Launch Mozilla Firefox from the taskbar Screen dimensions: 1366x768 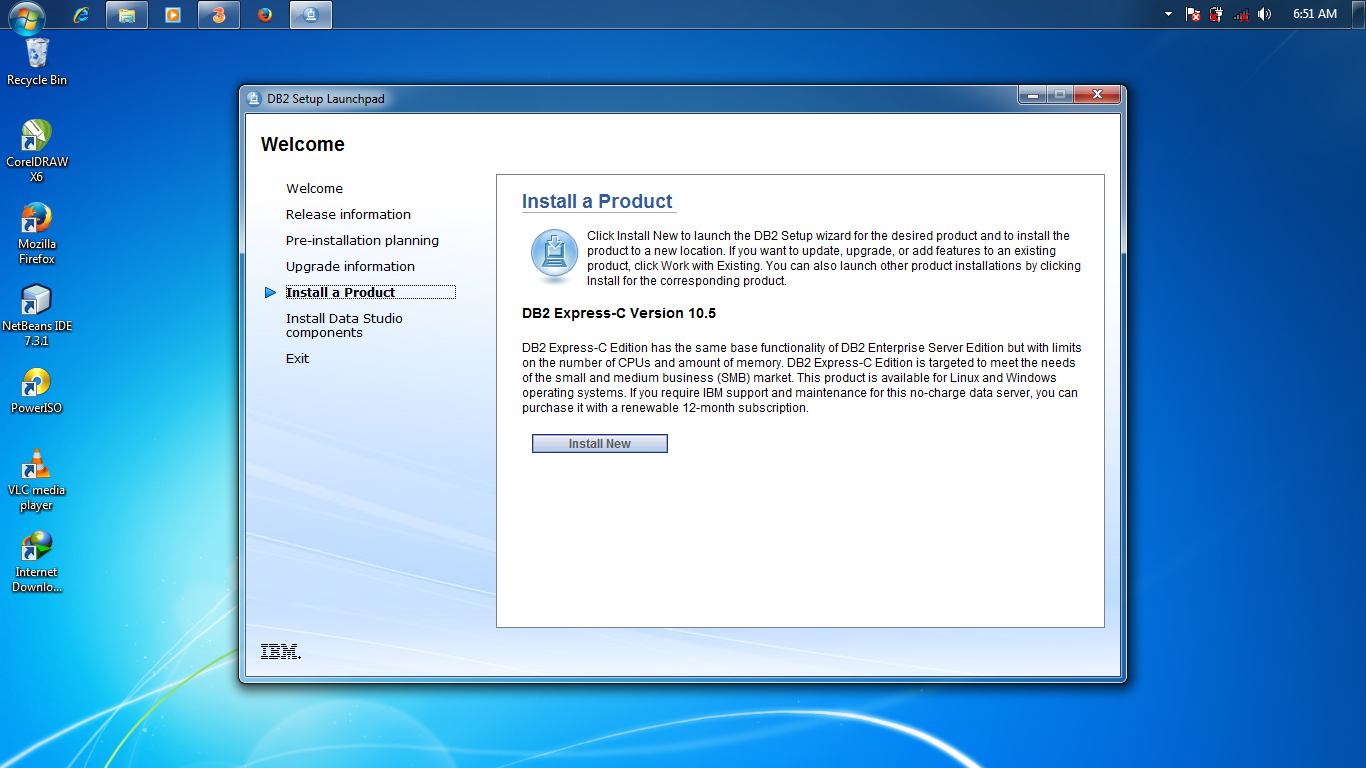pyautogui.click(x=264, y=14)
